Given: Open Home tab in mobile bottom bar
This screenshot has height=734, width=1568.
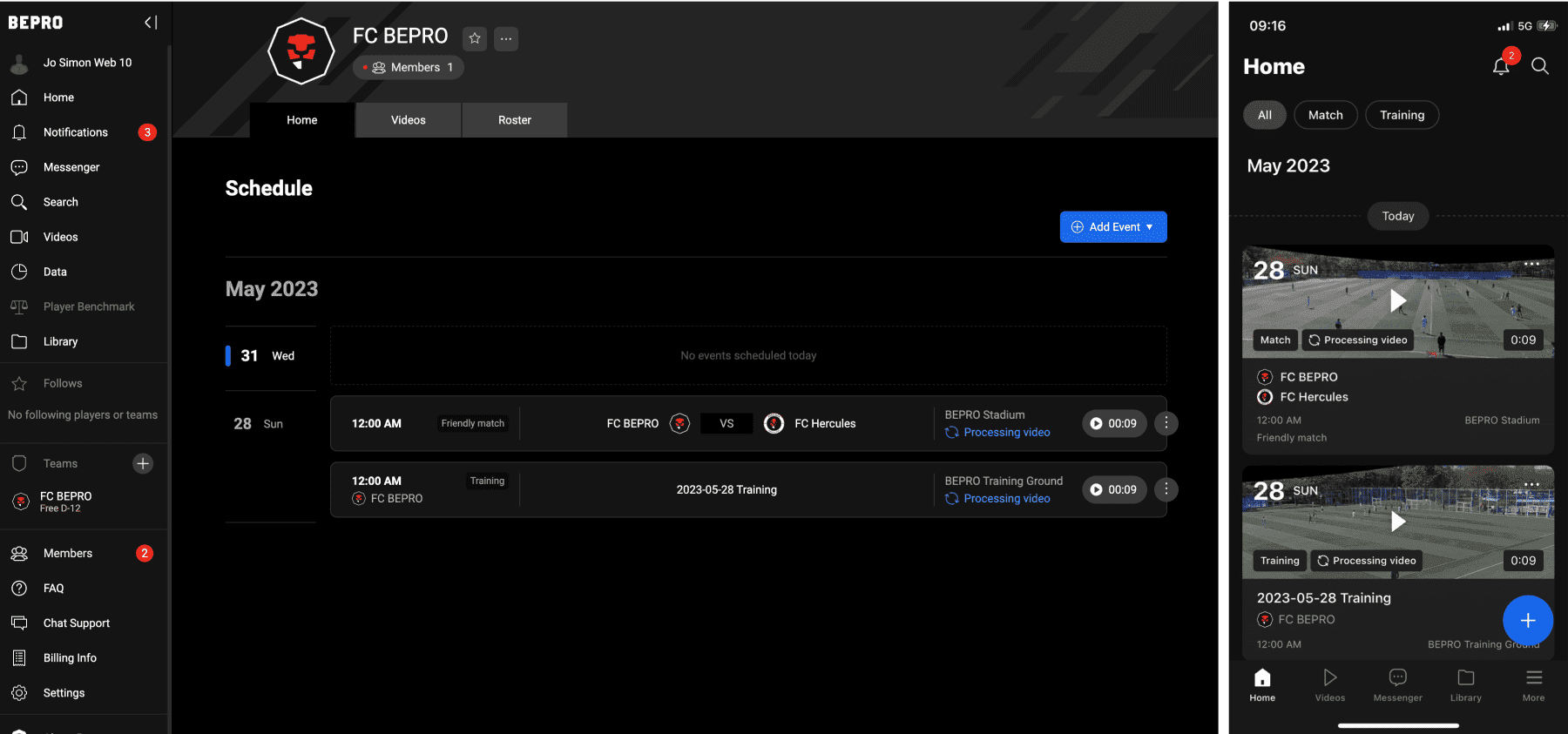Looking at the screenshot, I should pyautogui.click(x=1262, y=684).
